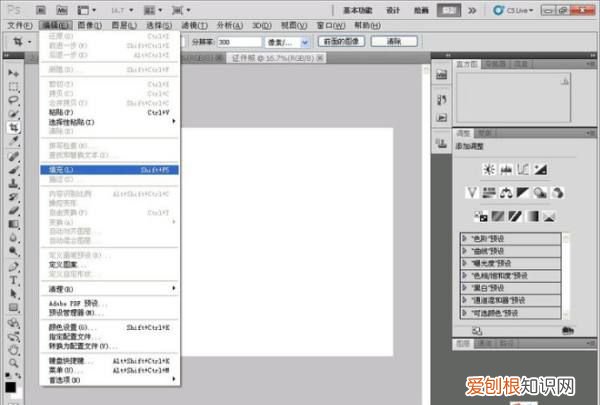Select the Zoom magnifier tool
This screenshot has width=600, height=405.
pos(14,363)
